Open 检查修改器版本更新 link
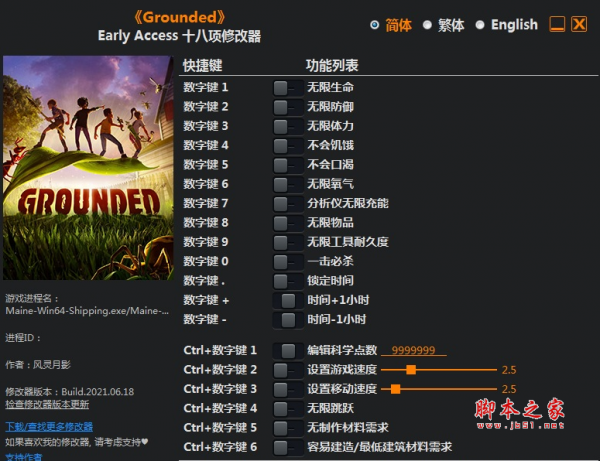Screen dimensions: 600x461 tap(47, 404)
